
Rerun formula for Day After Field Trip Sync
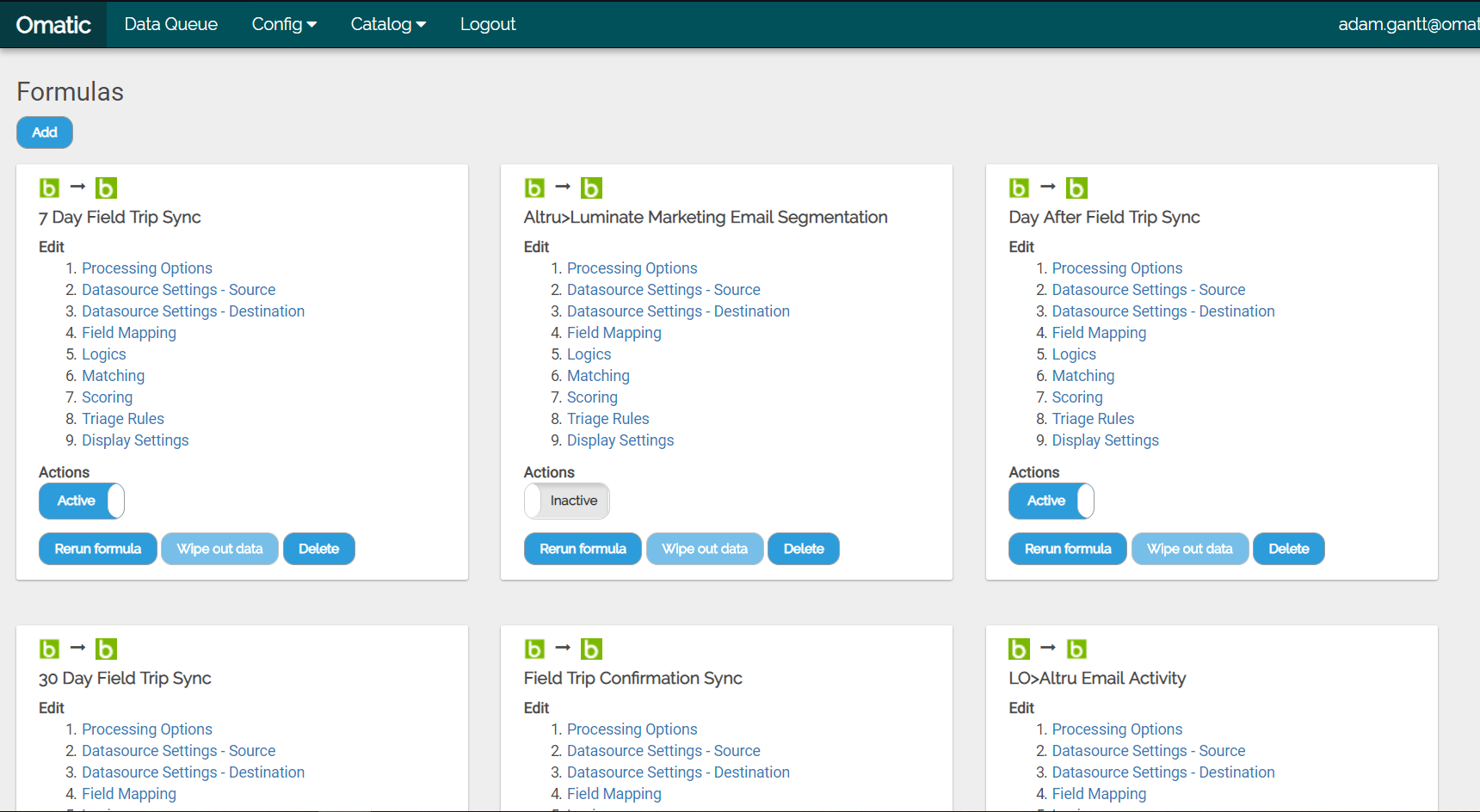tap(1068, 549)
